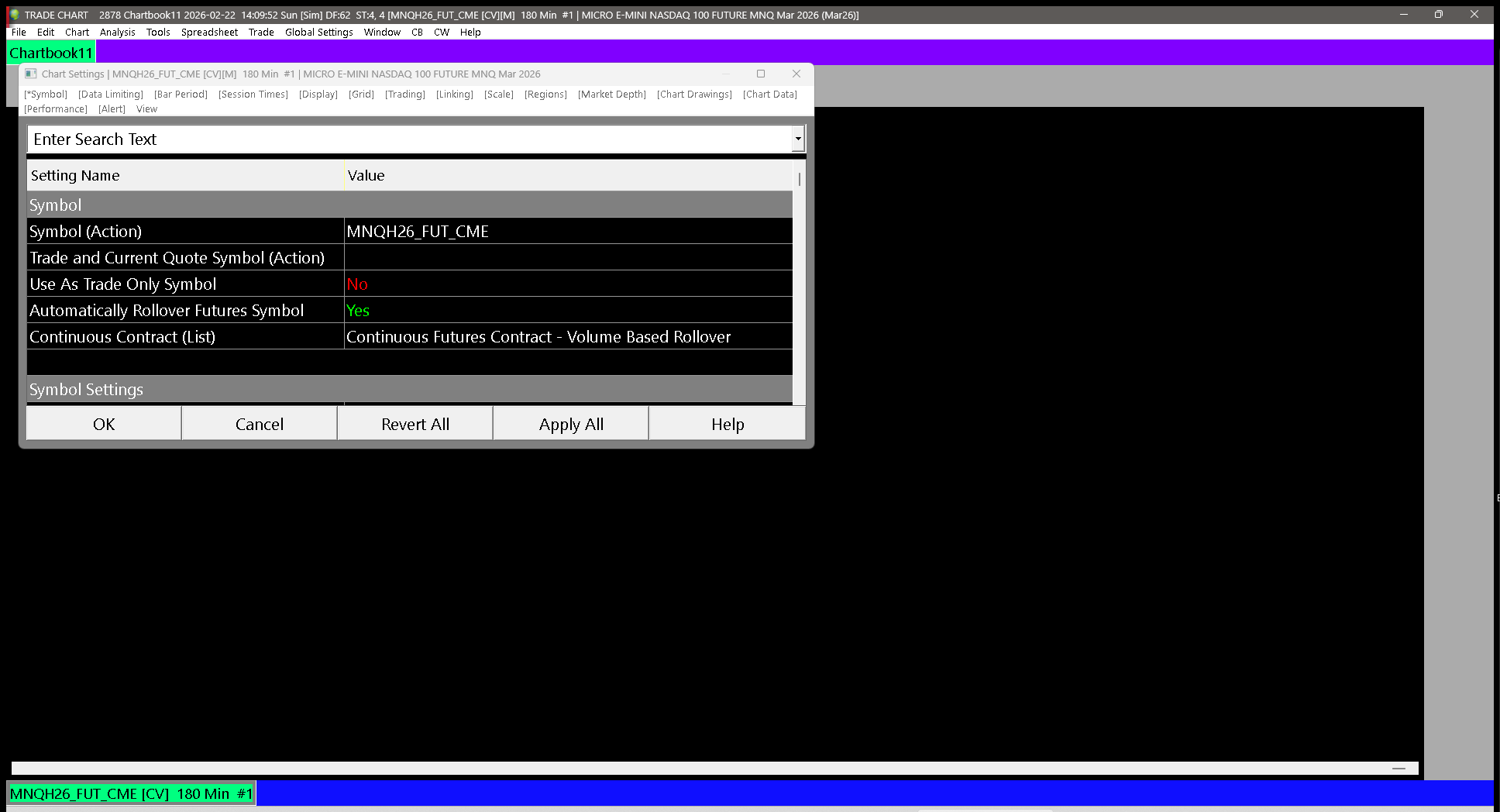Switch to the [Chart Data] tab

(x=770, y=94)
